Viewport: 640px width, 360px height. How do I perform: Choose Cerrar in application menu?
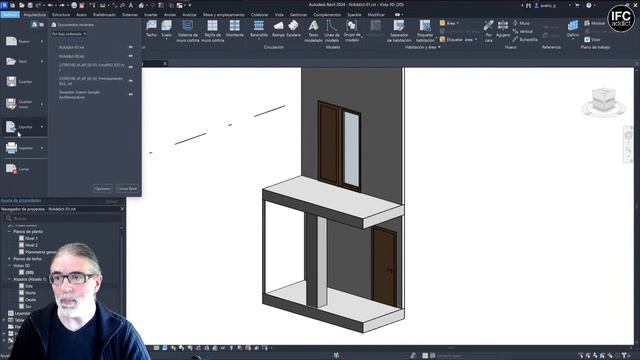[24, 169]
